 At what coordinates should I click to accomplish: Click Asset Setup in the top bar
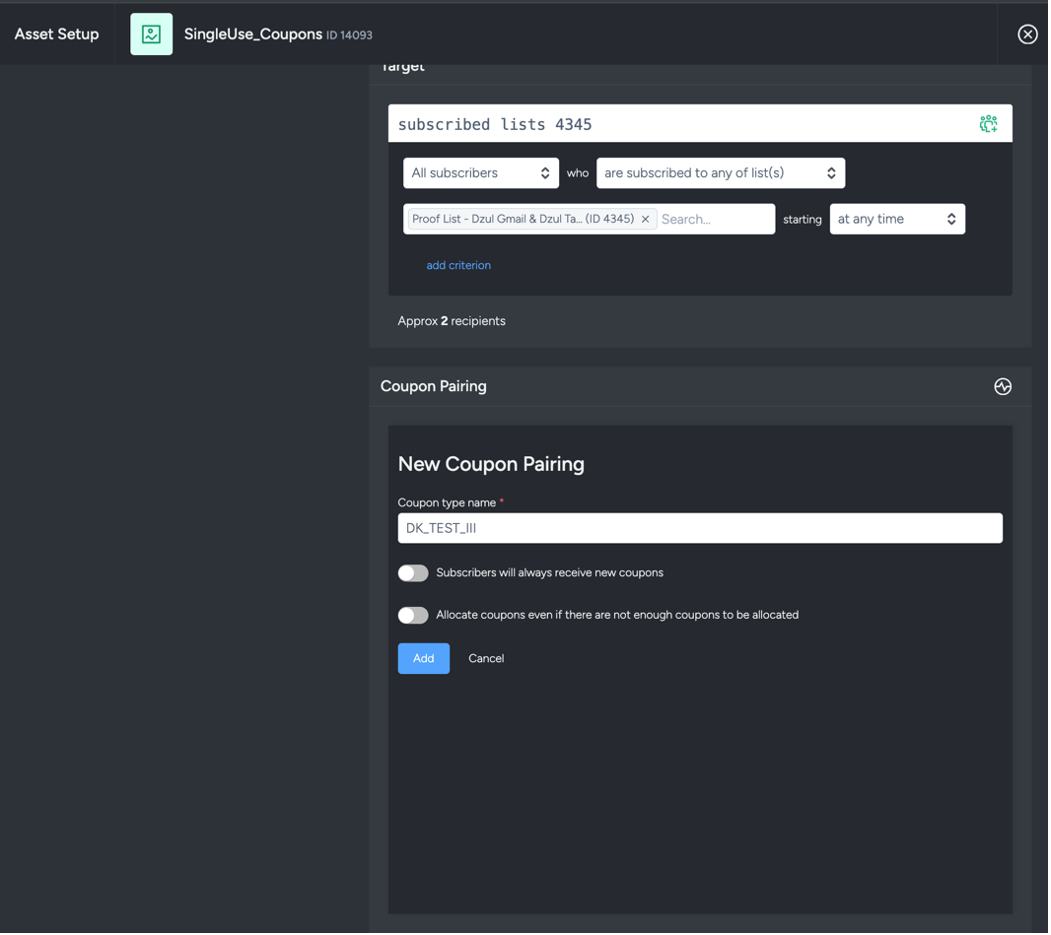(55, 33)
